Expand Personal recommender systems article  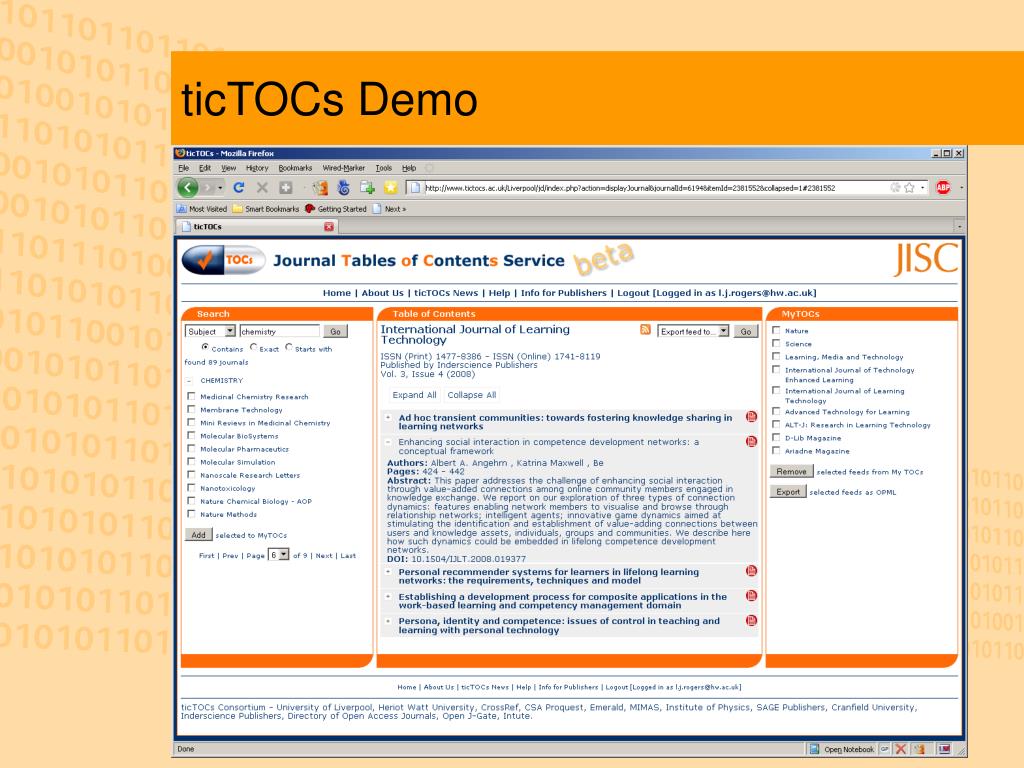pyautogui.click(x=388, y=571)
